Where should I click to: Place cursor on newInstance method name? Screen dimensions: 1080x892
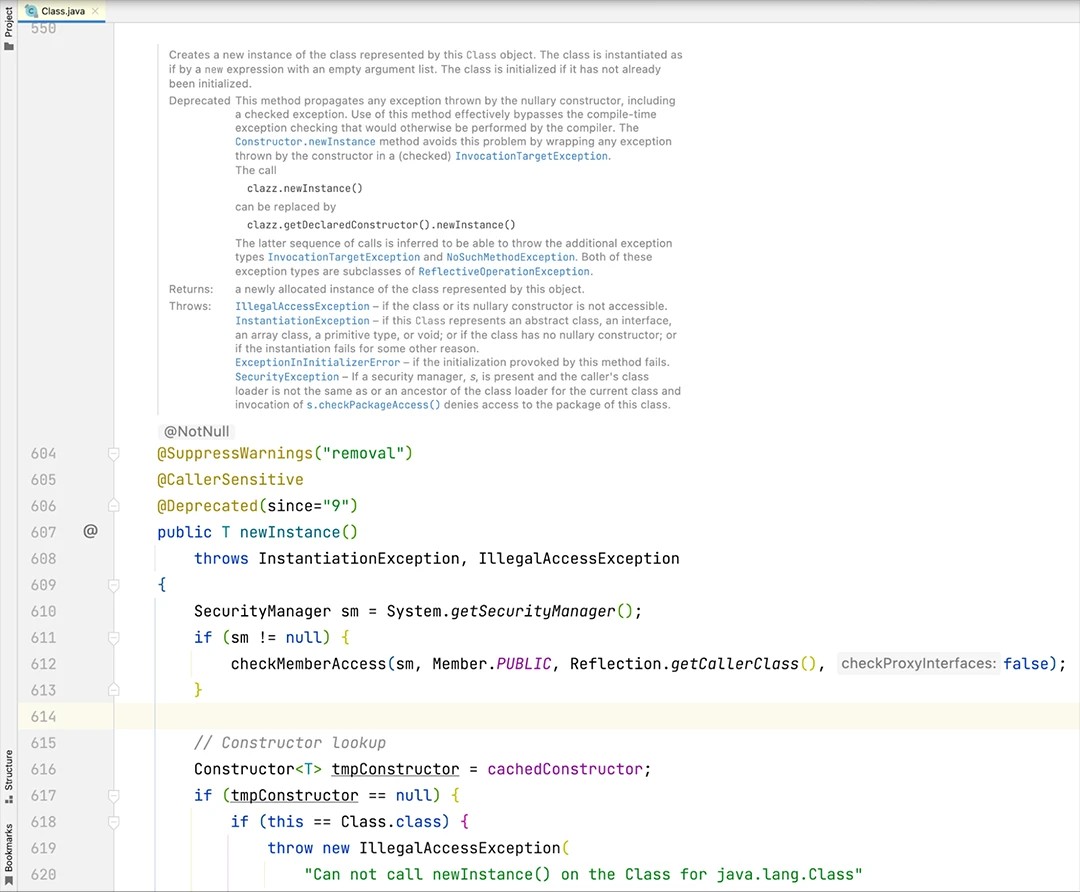[x=290, y=532]
